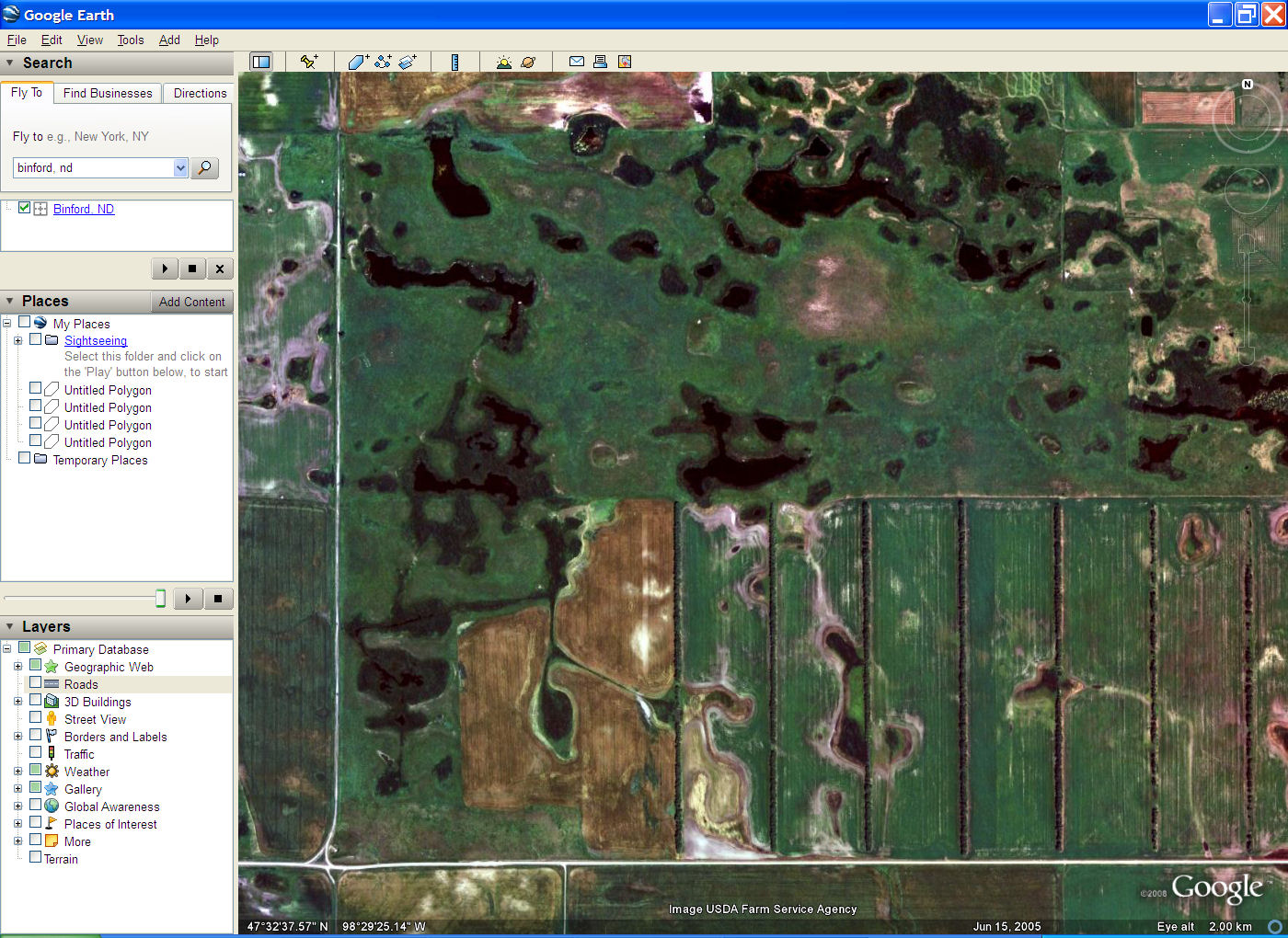Click the zoom slider in navigation controls

click(x=1247, y=299)
